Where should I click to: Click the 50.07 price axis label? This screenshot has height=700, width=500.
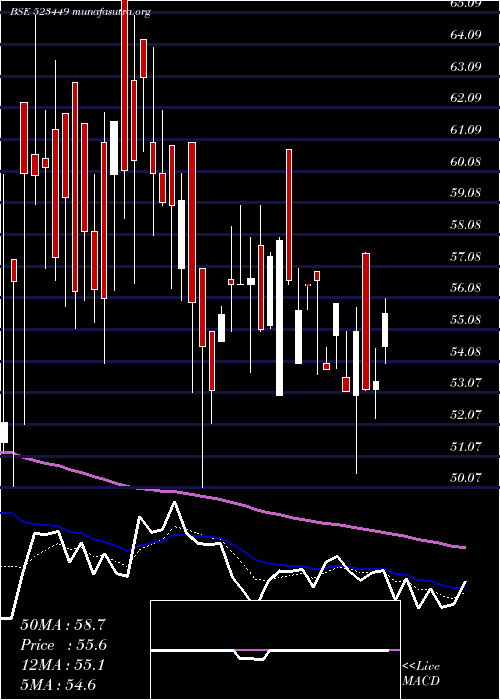(x=466, y=478)
